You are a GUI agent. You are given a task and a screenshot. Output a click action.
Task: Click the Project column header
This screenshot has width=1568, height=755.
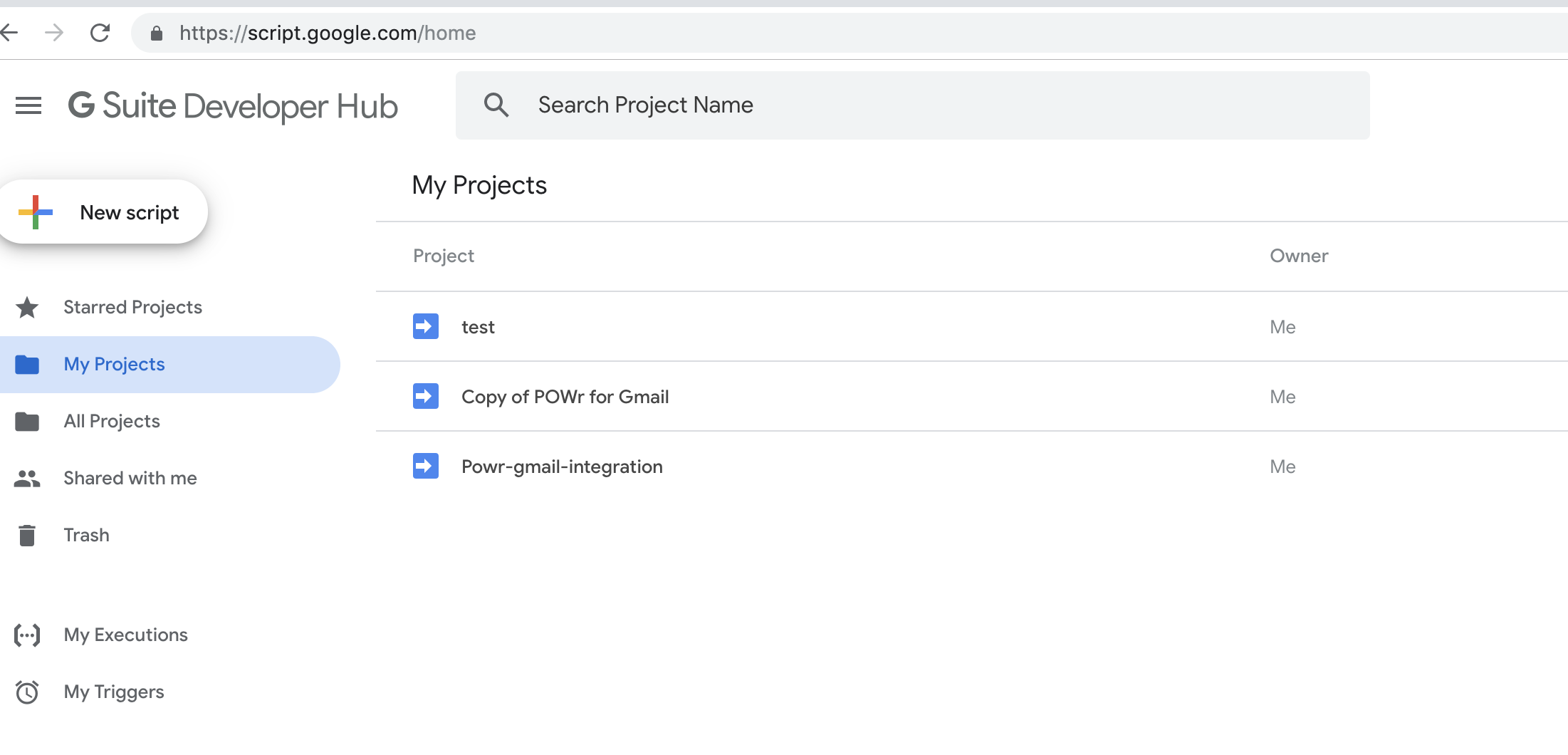(444, 256)
